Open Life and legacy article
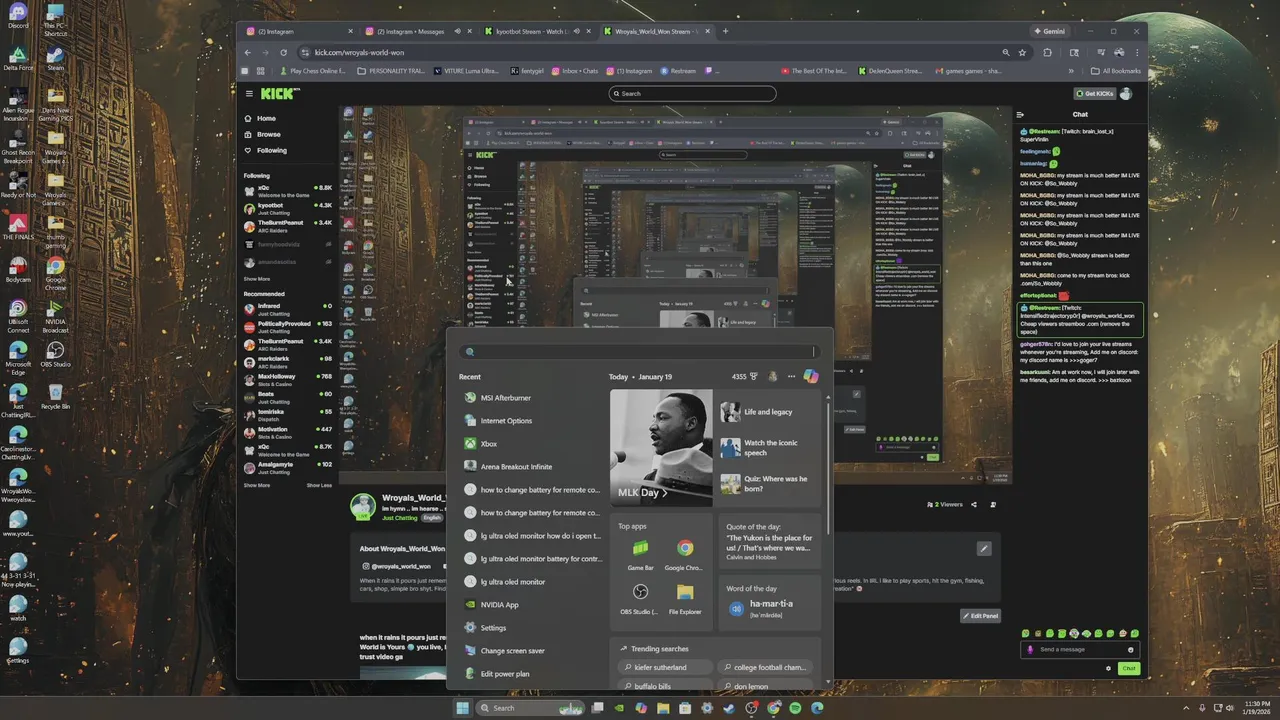Image resolution: width=1280 pixels, height=720 pixels. (768, 412)
